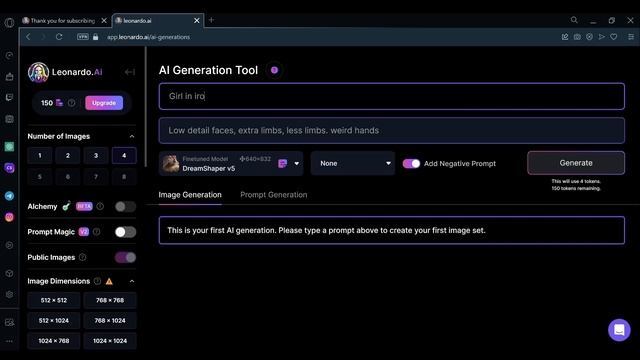Switch to the Prompt Generation tab

tap(273, 195)
